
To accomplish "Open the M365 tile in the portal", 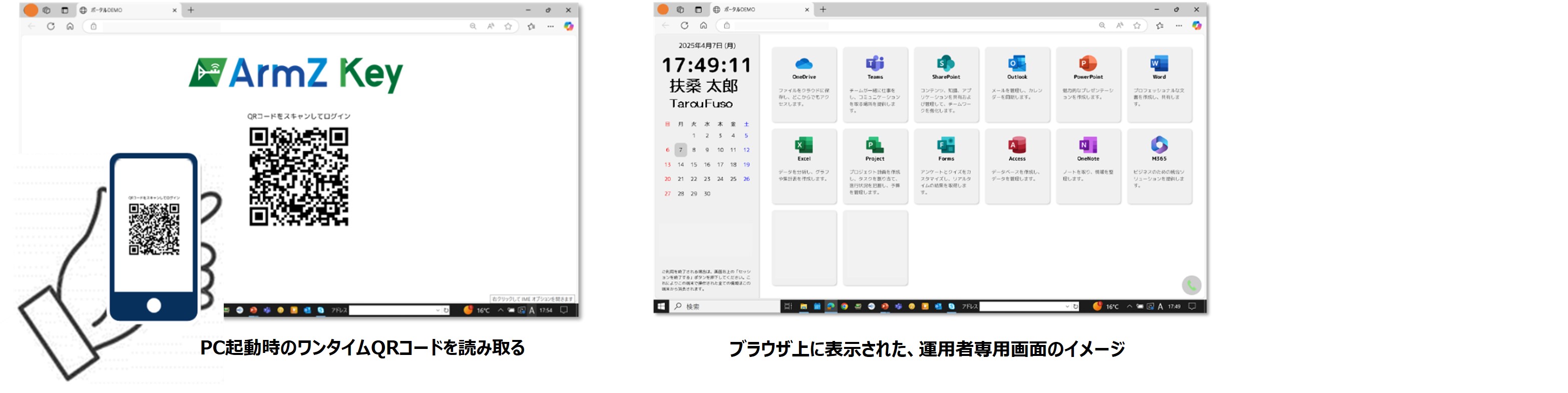I will [x=1159, y=166].
